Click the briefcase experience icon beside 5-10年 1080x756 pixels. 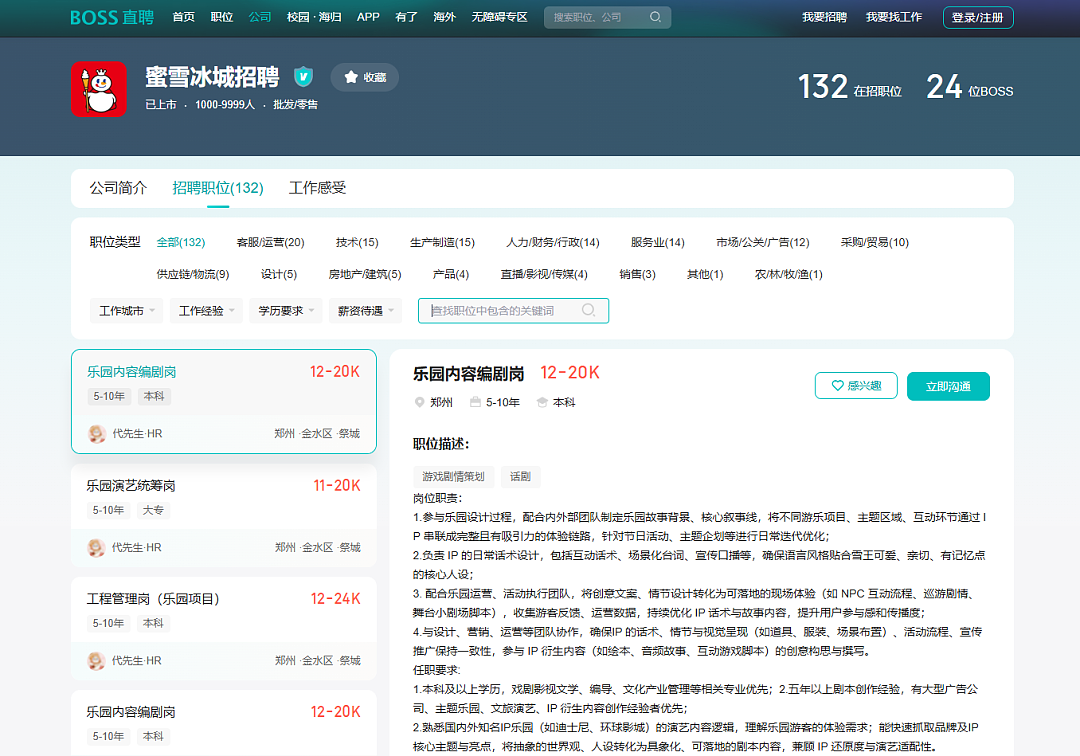475,402
